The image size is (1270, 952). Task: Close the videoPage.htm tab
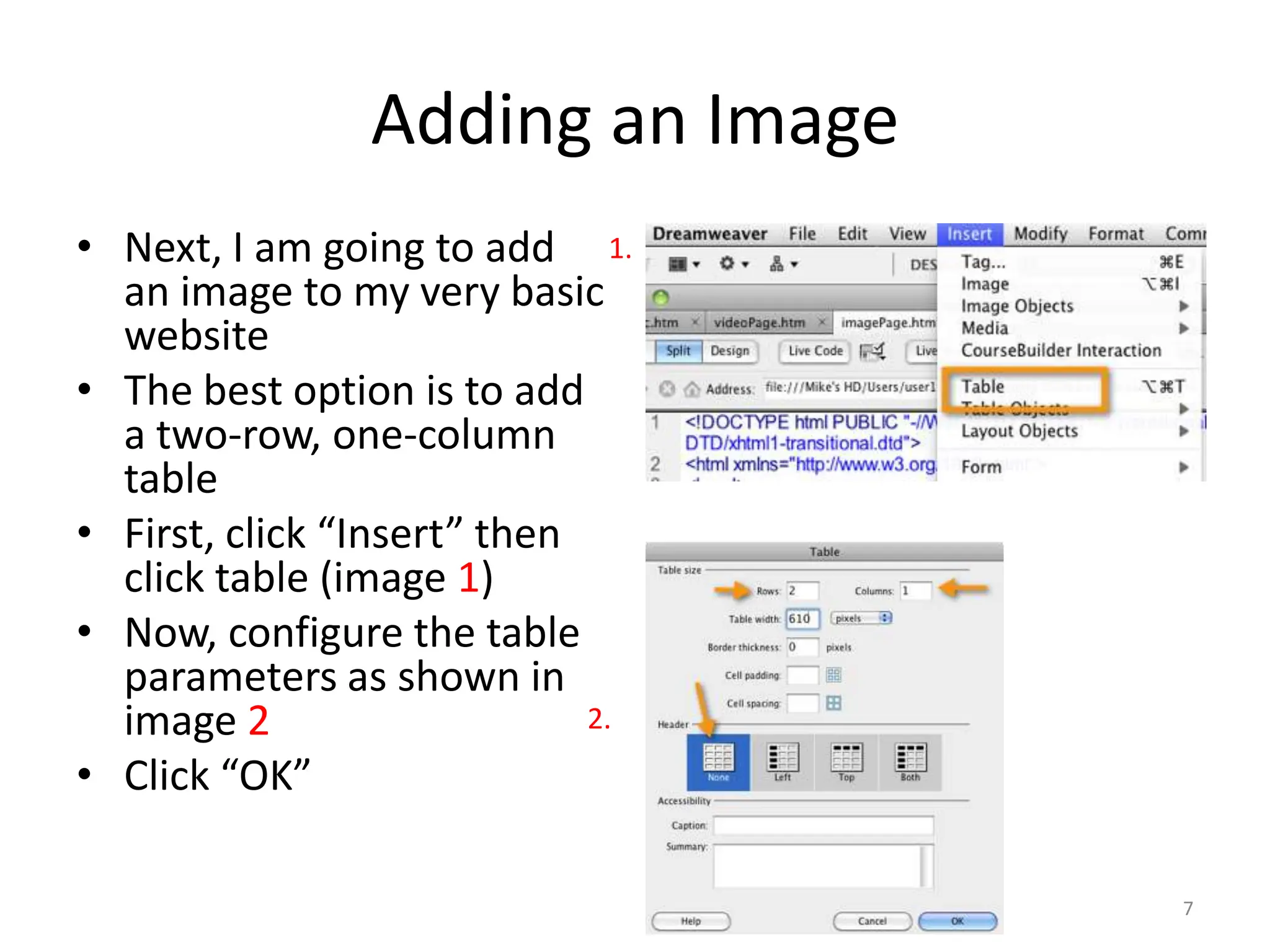click(821, 322)
